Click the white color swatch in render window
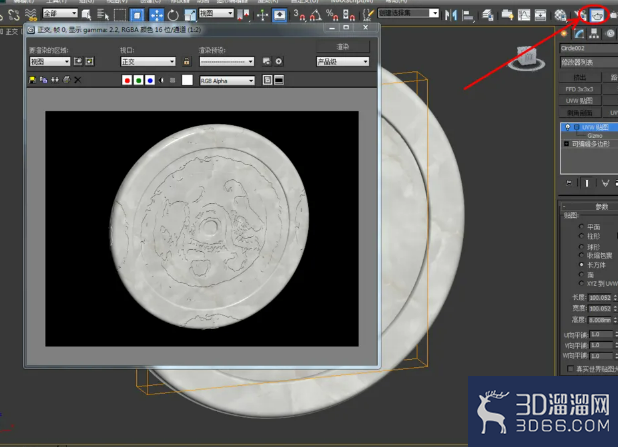Viewport: 618px width, 447px height. (x=187, y=80)
